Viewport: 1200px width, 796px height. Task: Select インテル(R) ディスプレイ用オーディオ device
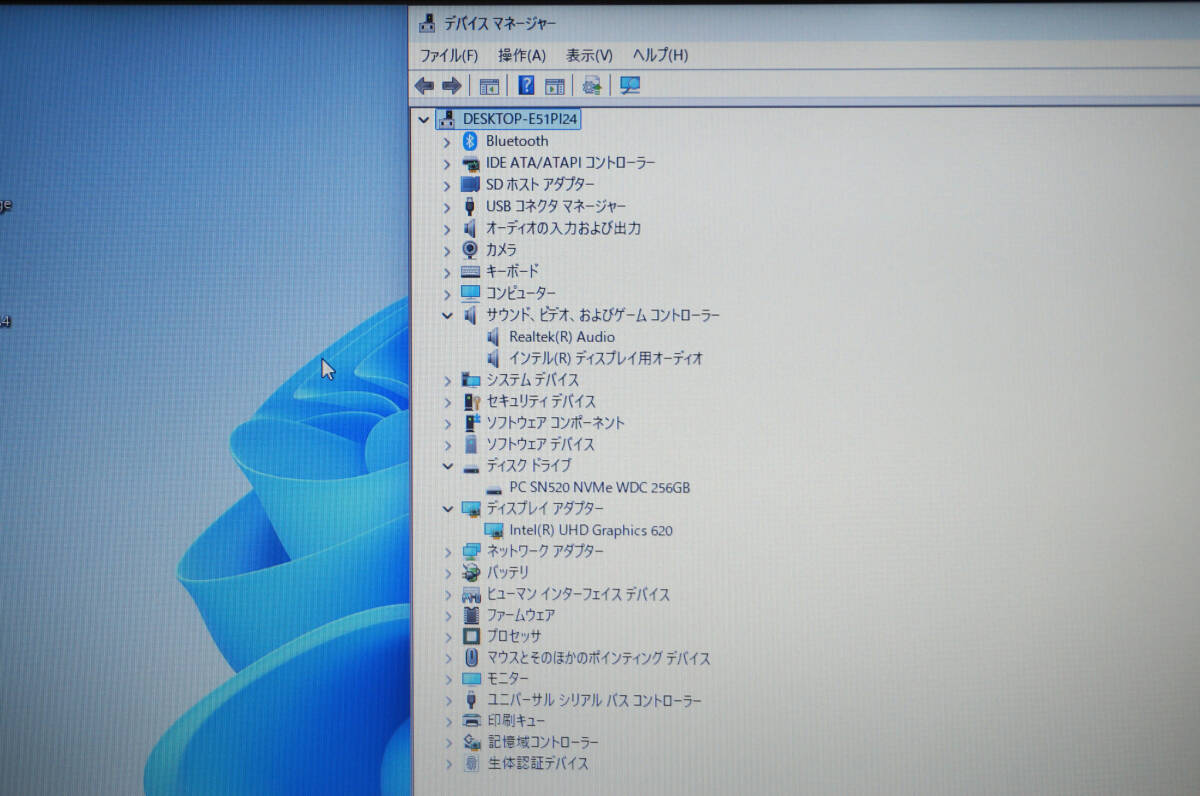coord(606,358)
